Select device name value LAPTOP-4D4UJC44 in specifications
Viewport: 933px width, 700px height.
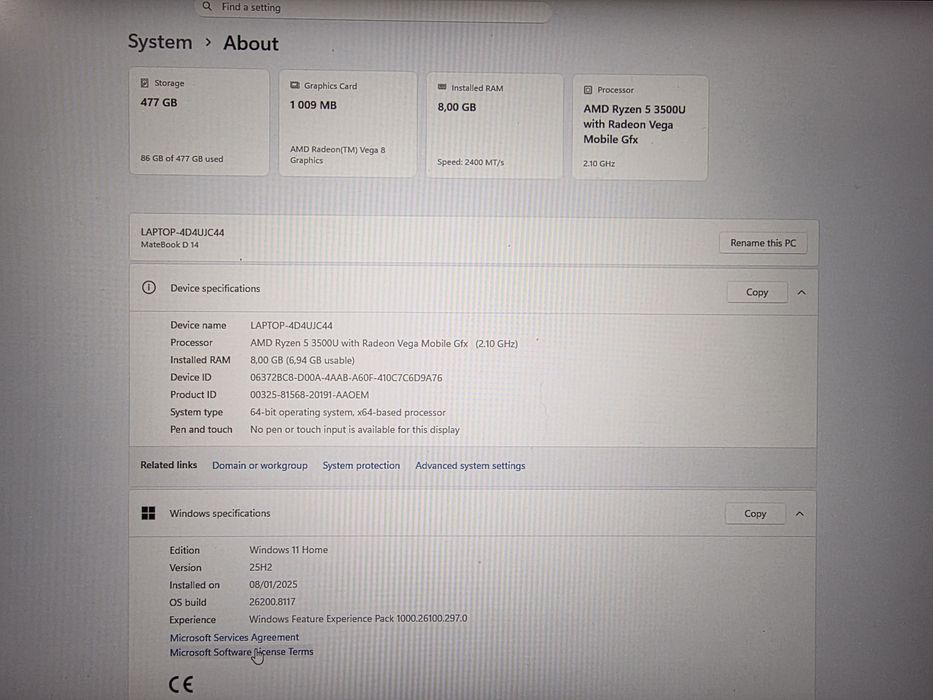(x=292, y=326)
